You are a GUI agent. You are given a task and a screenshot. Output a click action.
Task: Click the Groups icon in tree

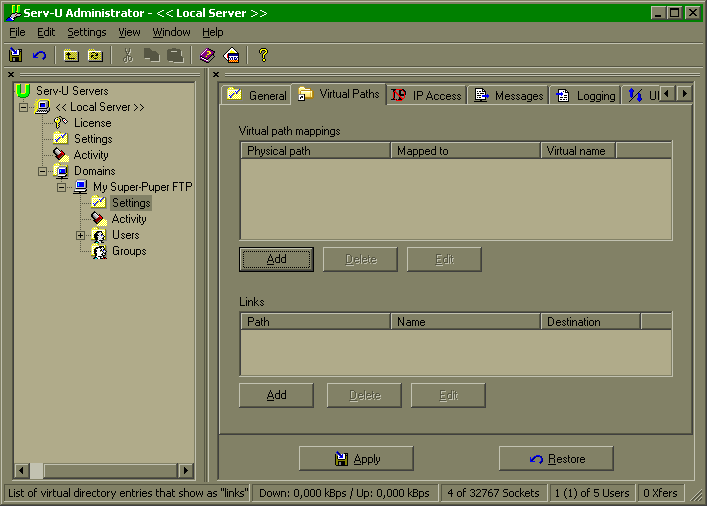click(99, 251)
